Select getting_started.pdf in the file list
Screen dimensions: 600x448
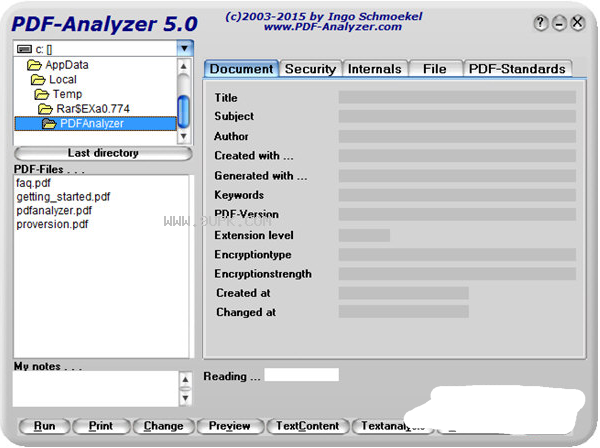pyautogui.click(x=63, y=197)
